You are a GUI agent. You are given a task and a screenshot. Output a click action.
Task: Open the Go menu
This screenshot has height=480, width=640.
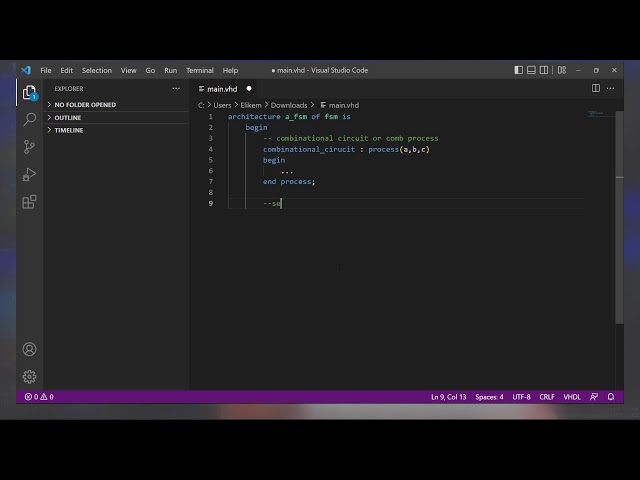tap(150, 70)
